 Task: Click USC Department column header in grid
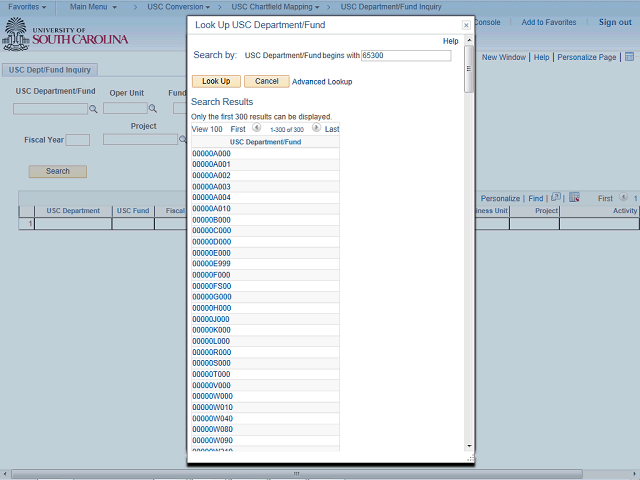[73, 211]
